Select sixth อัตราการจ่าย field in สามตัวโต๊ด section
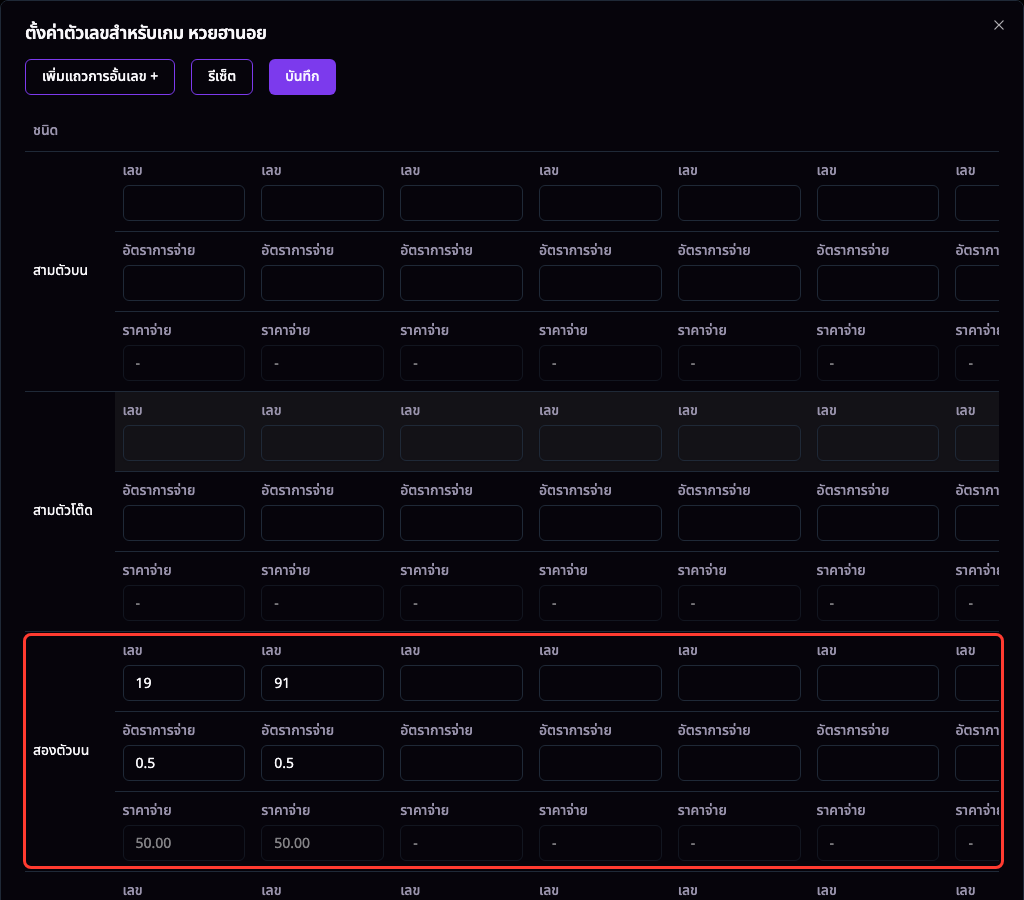 [x=878, y=523]
